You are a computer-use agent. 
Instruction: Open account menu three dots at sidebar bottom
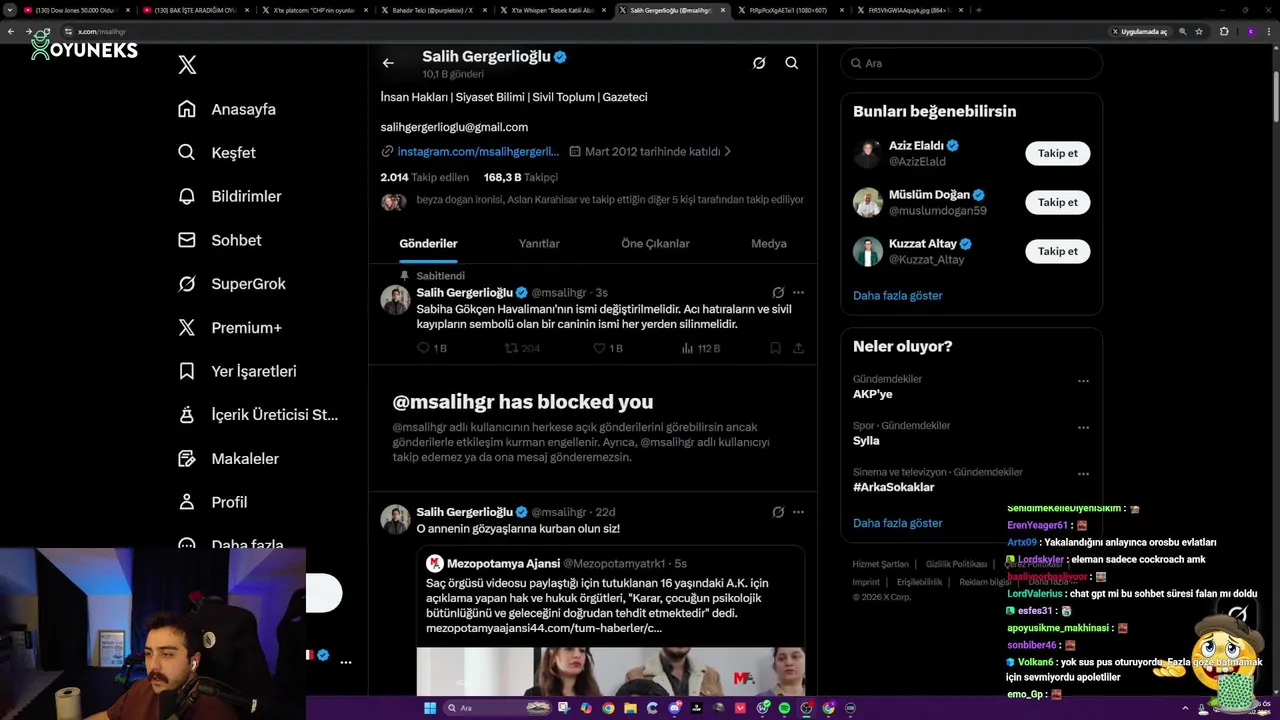pos(346,662)
